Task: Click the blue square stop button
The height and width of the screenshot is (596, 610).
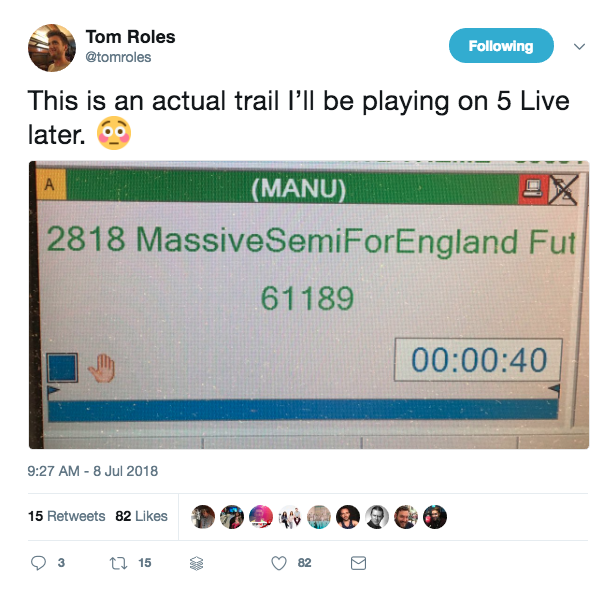Action: 62,368
